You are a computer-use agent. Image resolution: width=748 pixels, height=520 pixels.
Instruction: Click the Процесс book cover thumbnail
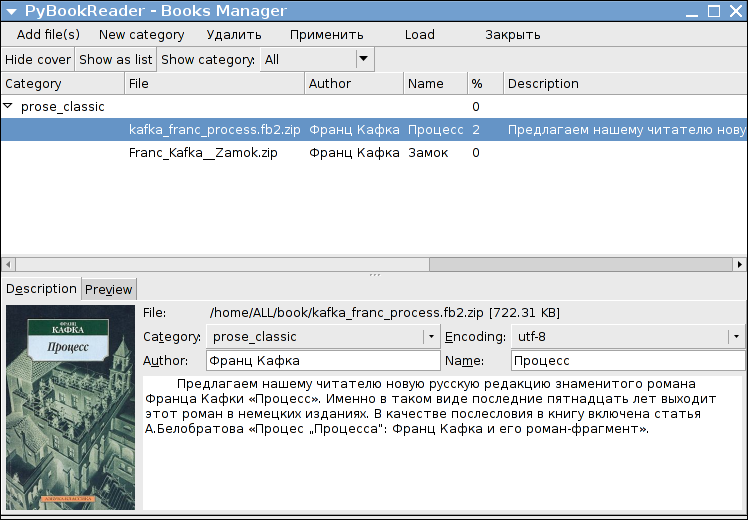pos(71,407)
